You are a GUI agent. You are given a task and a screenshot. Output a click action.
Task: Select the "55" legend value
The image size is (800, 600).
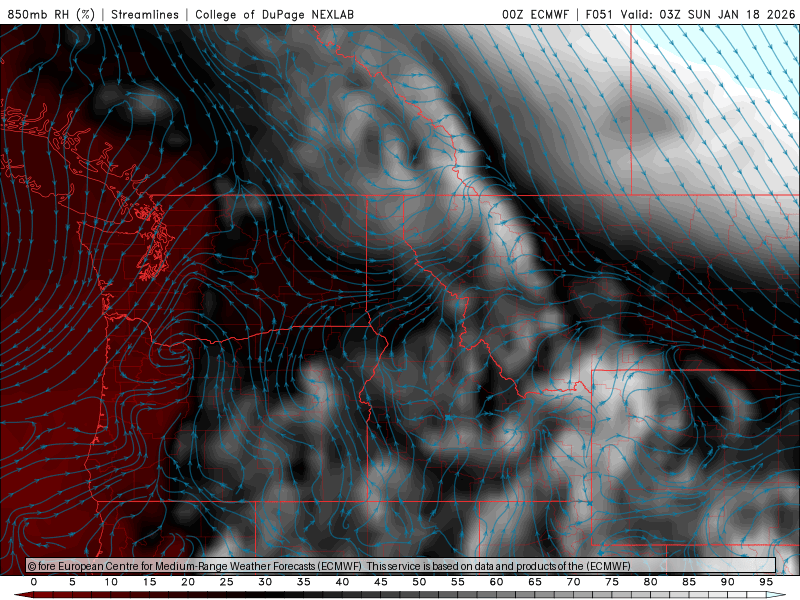tap(458, 582)
